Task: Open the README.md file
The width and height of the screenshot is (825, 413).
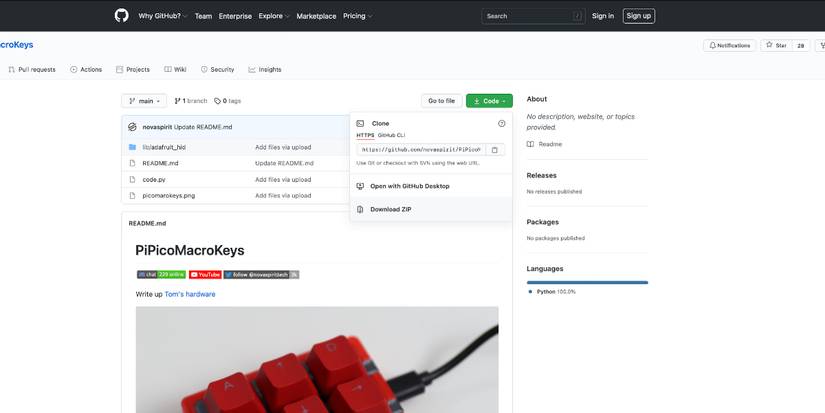Action: (160, 164)
